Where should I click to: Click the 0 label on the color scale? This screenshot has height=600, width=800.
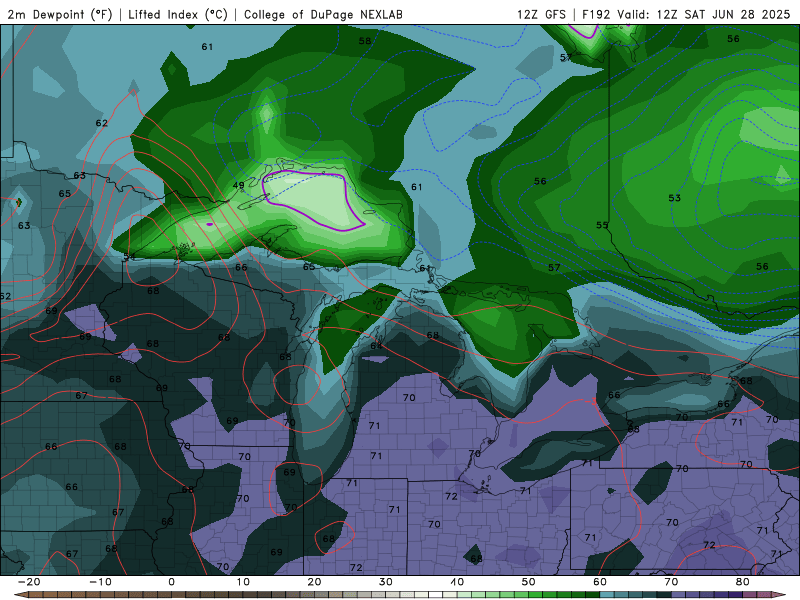pos(171,582)
